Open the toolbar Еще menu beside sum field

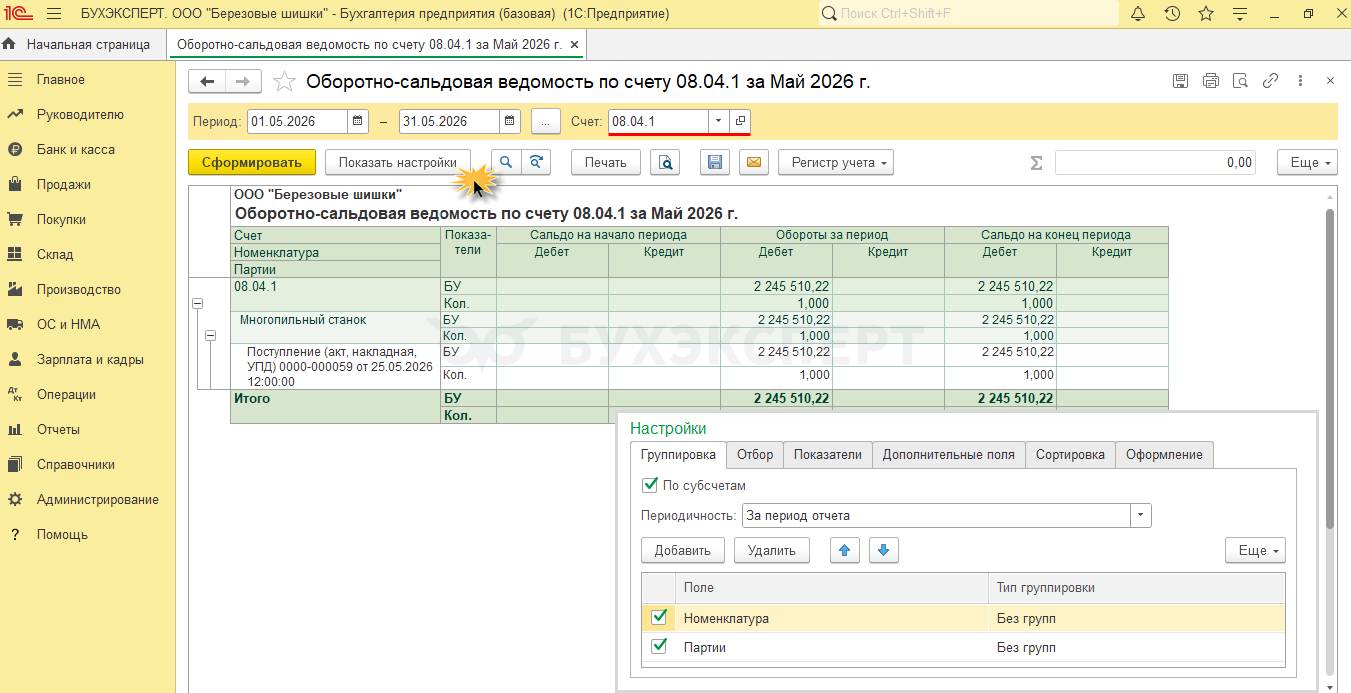tap(1307, 162)
